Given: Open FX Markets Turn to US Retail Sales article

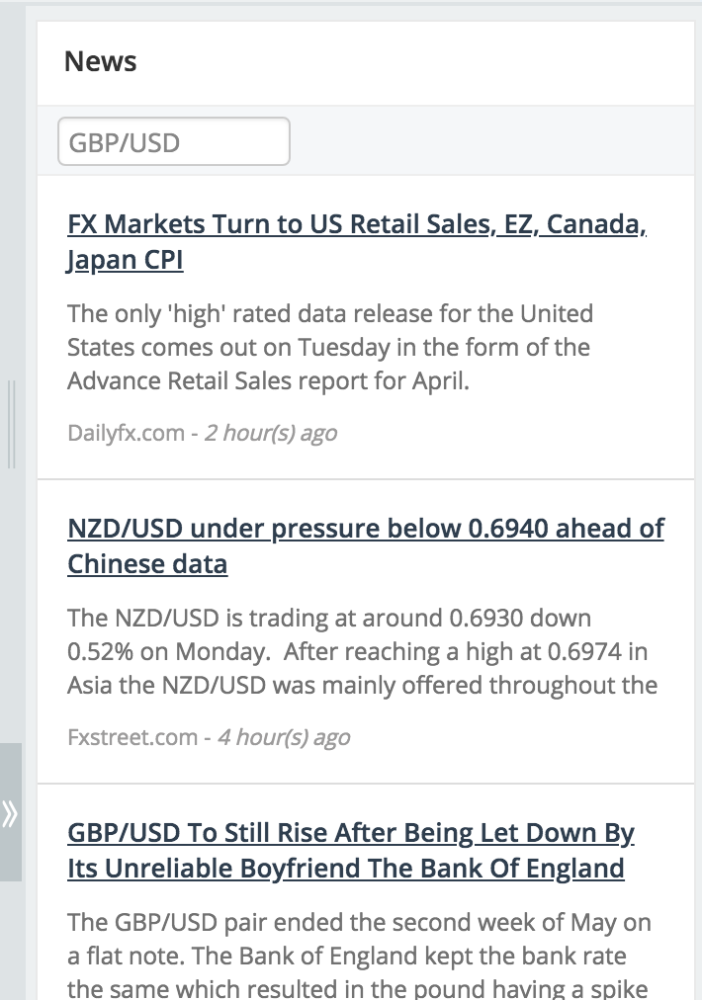Looking at the screenshot, I should [357, 242].
